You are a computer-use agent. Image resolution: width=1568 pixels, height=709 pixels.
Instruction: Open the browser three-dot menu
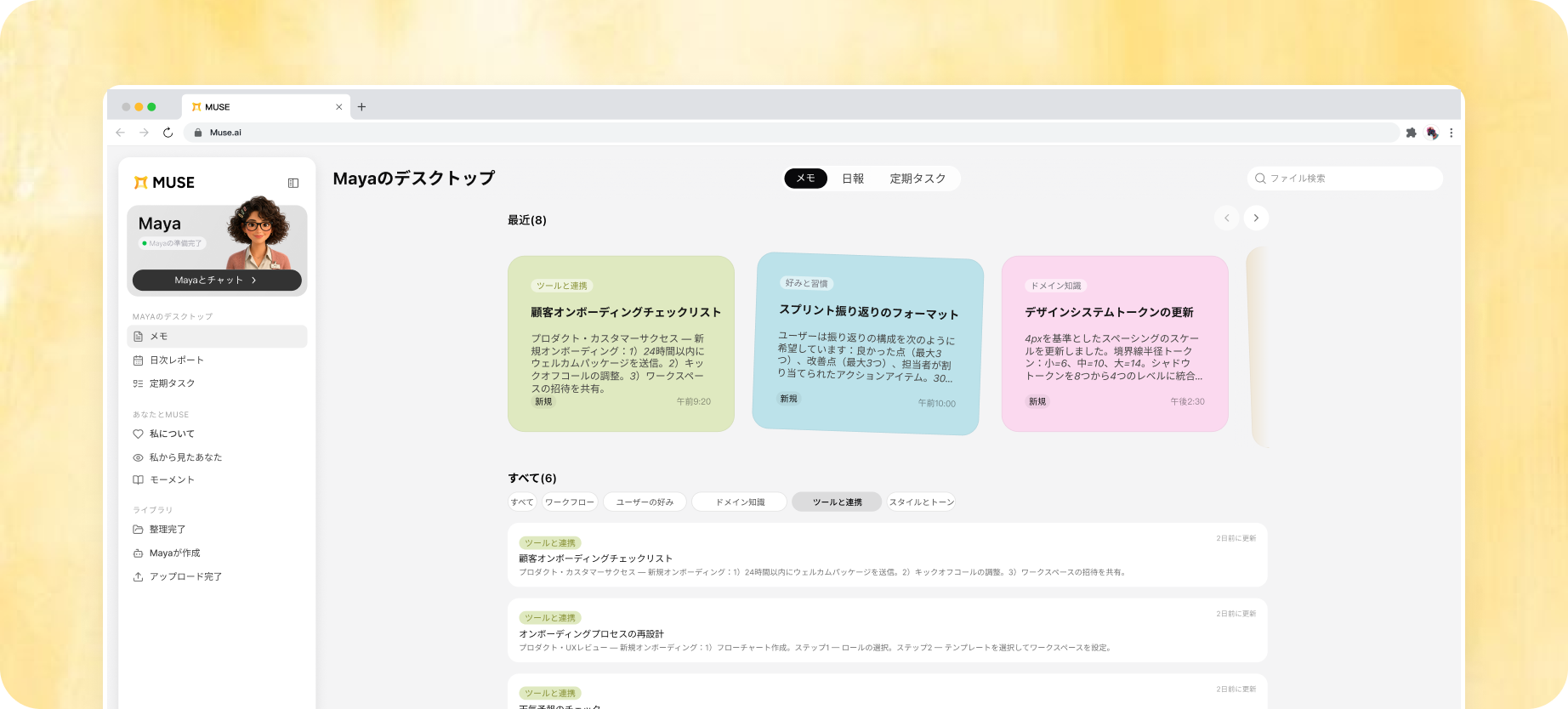[x=1452, y=133]
